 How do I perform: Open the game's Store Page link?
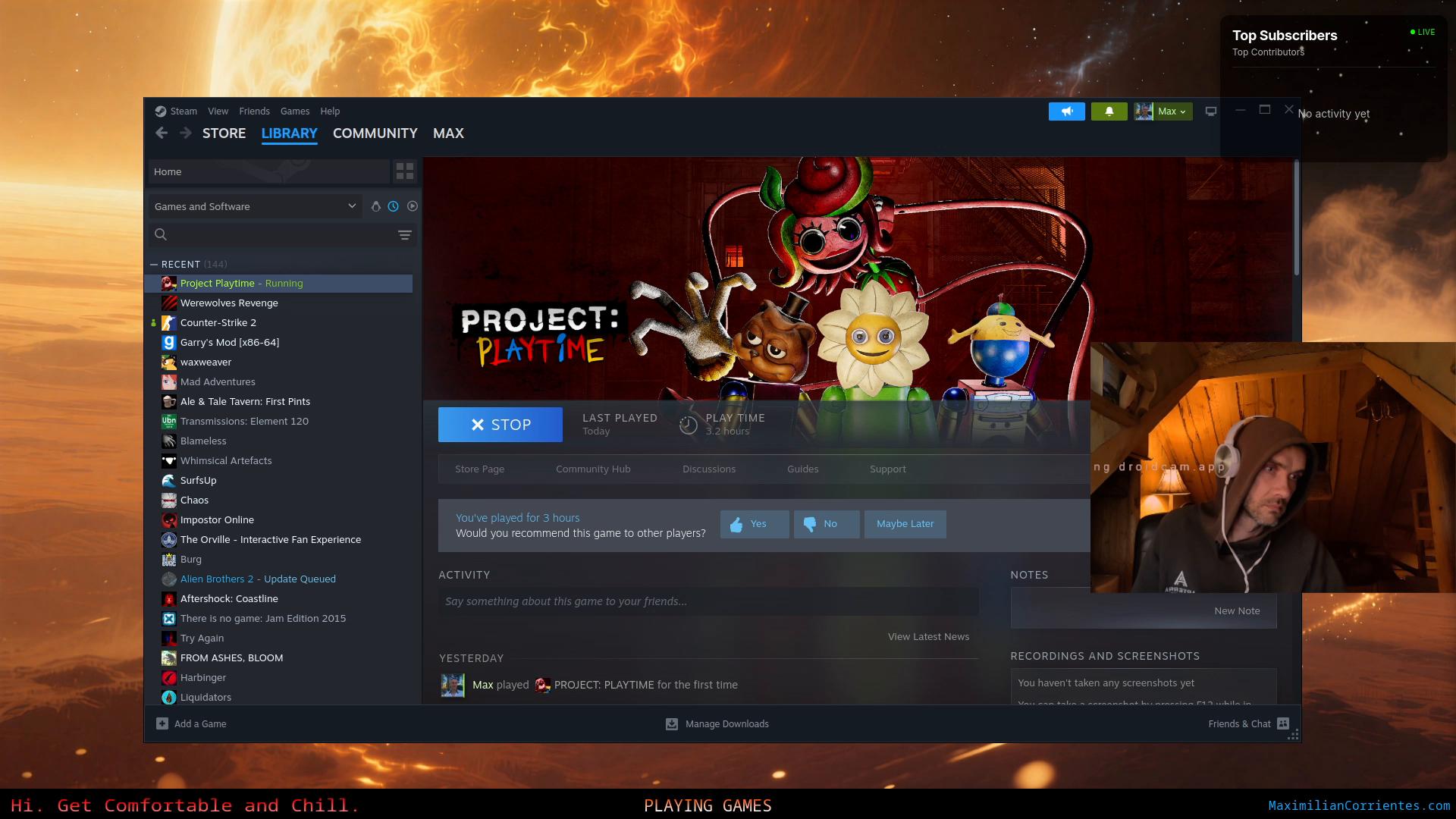click(479, 469)
